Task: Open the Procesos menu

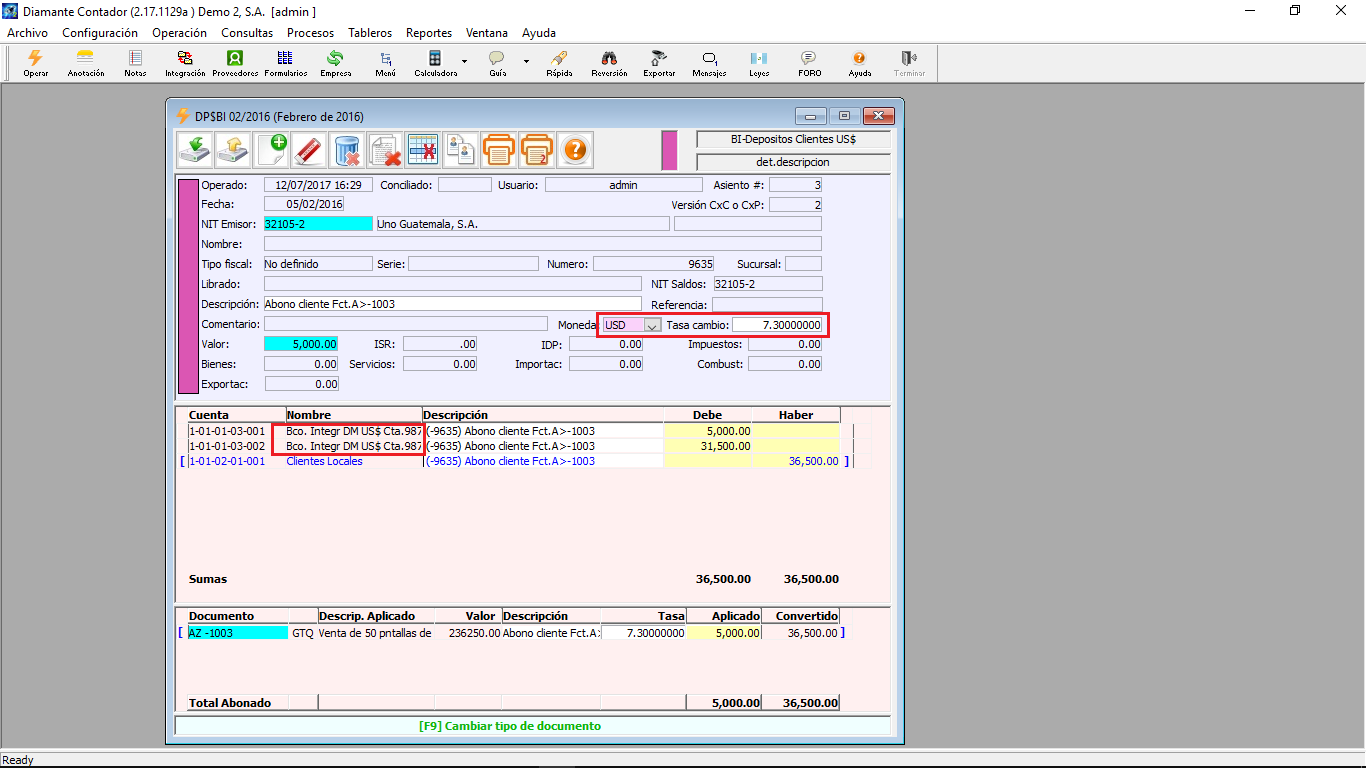Action: [x=310, y=33]
